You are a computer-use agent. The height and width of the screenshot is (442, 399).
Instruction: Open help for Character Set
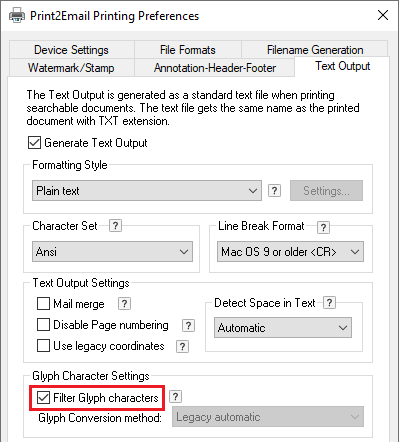pos(115,226)
